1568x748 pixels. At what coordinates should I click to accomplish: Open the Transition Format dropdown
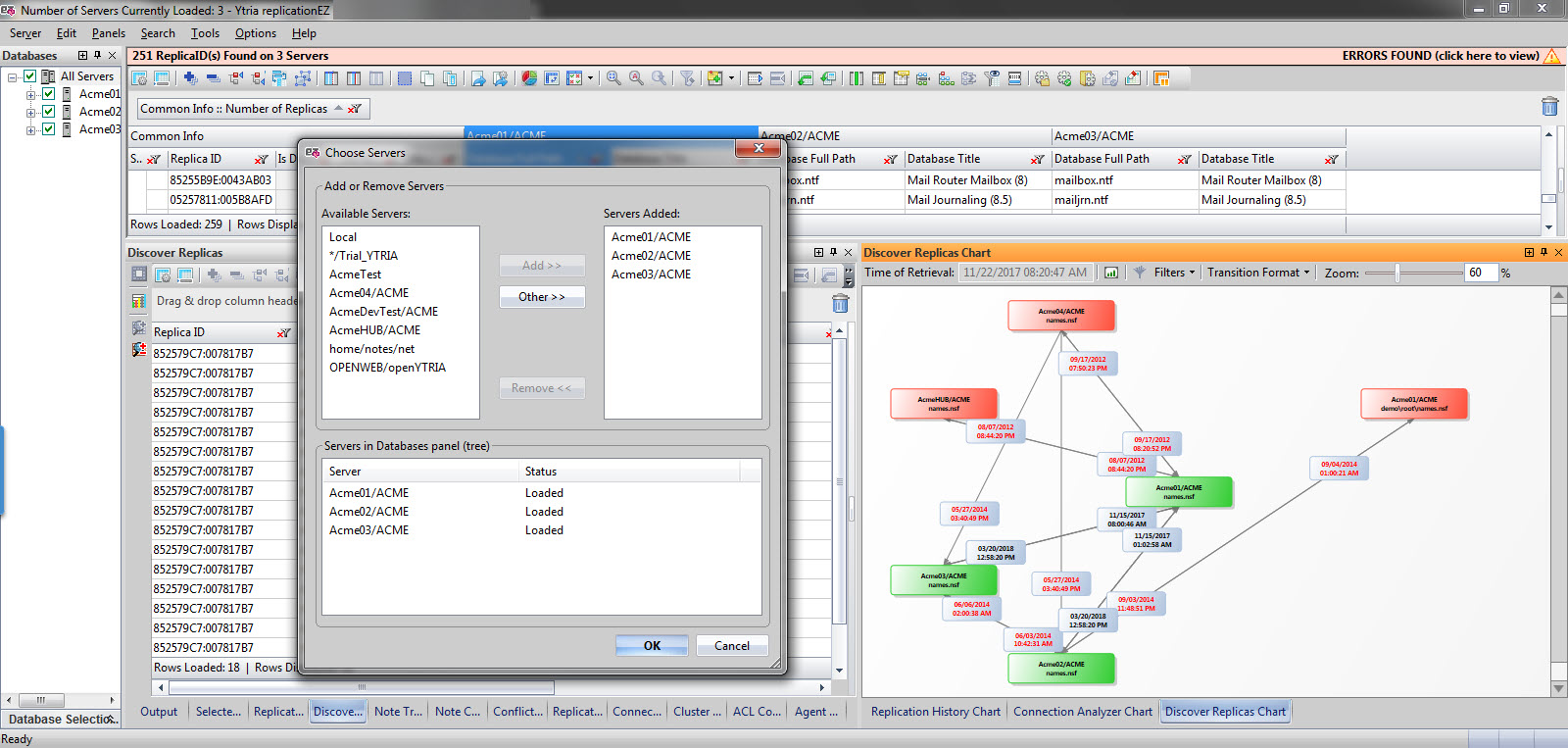[x=1258, y=273]
